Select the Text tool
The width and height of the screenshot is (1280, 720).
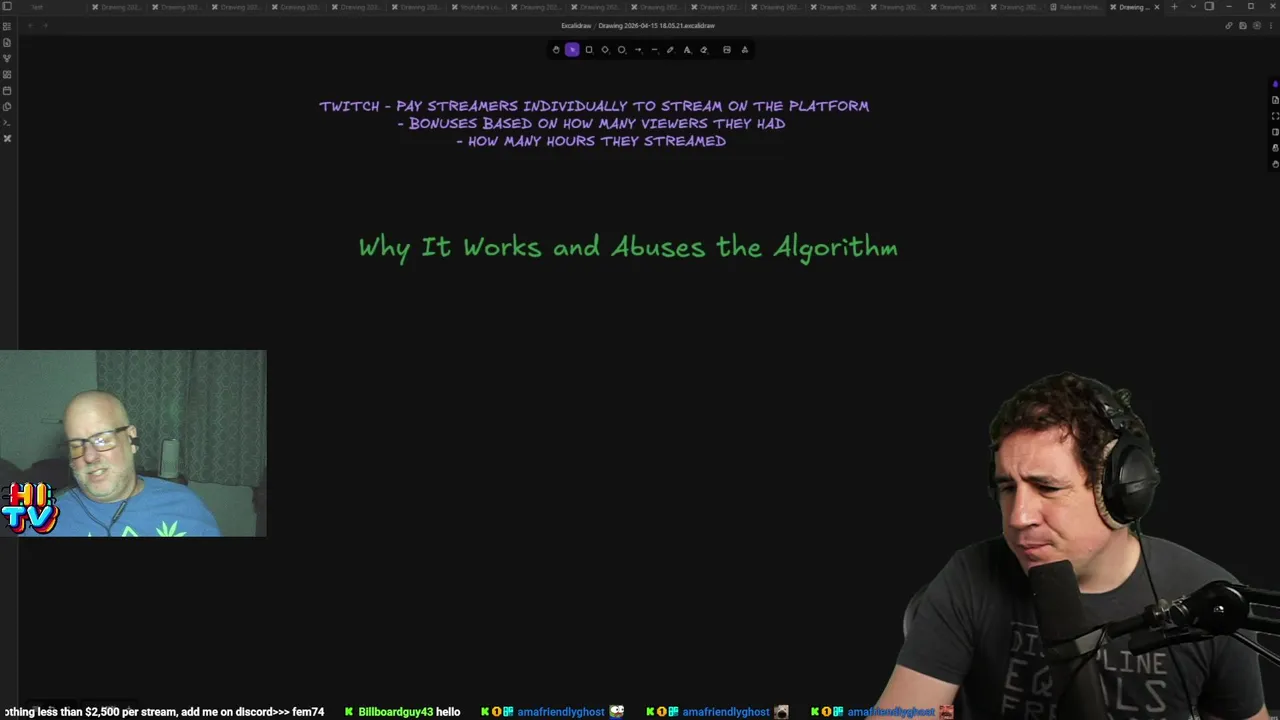point(687,50)
